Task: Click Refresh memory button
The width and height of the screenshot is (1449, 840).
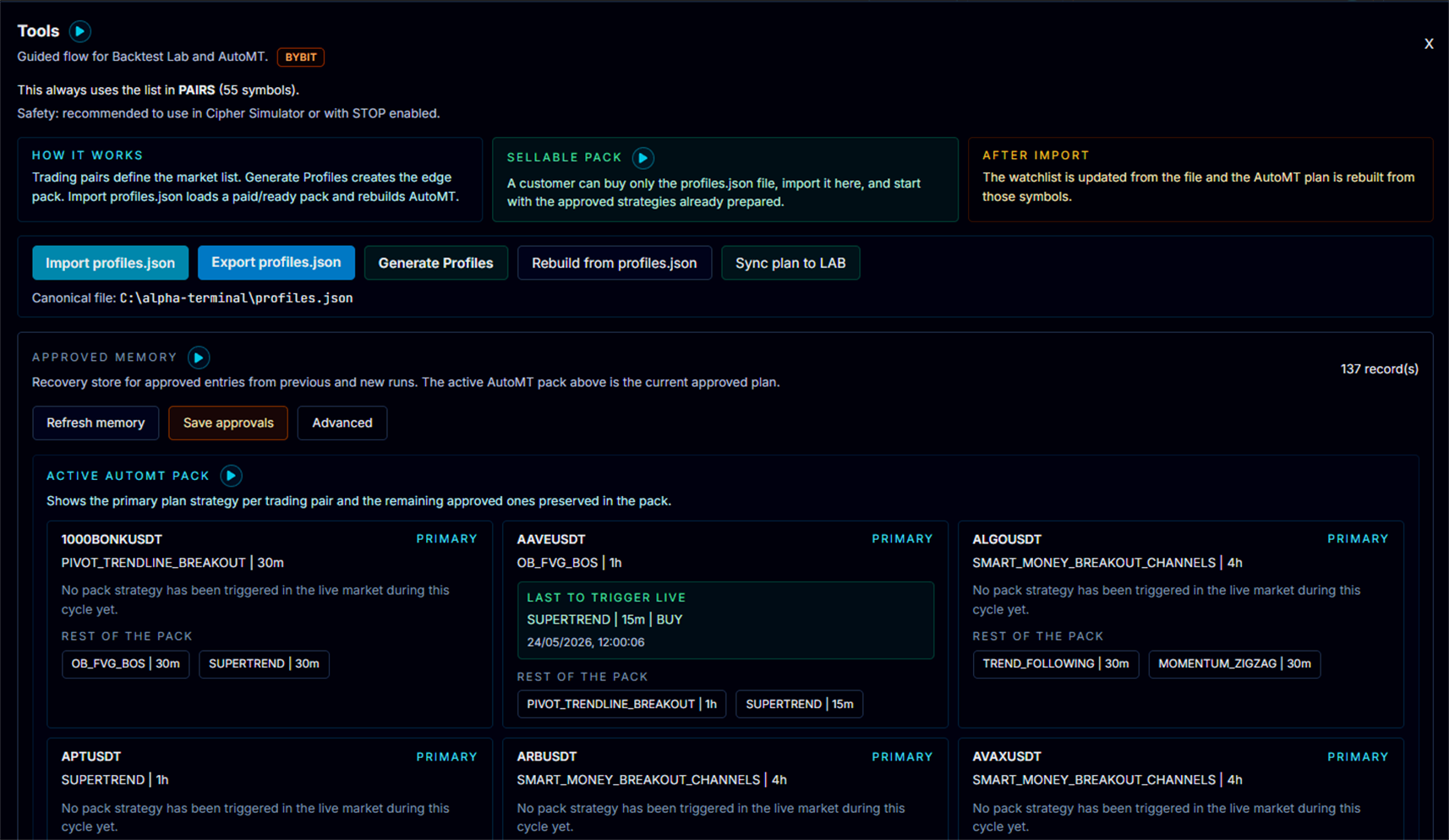Action: [96, 423]
